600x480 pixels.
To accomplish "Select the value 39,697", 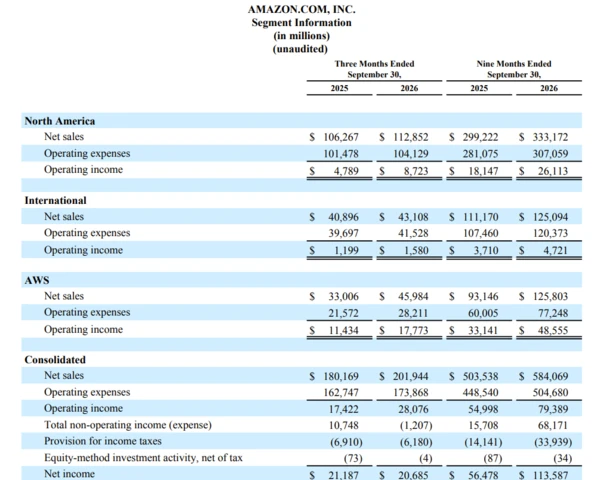I will [x=343, y=233].
